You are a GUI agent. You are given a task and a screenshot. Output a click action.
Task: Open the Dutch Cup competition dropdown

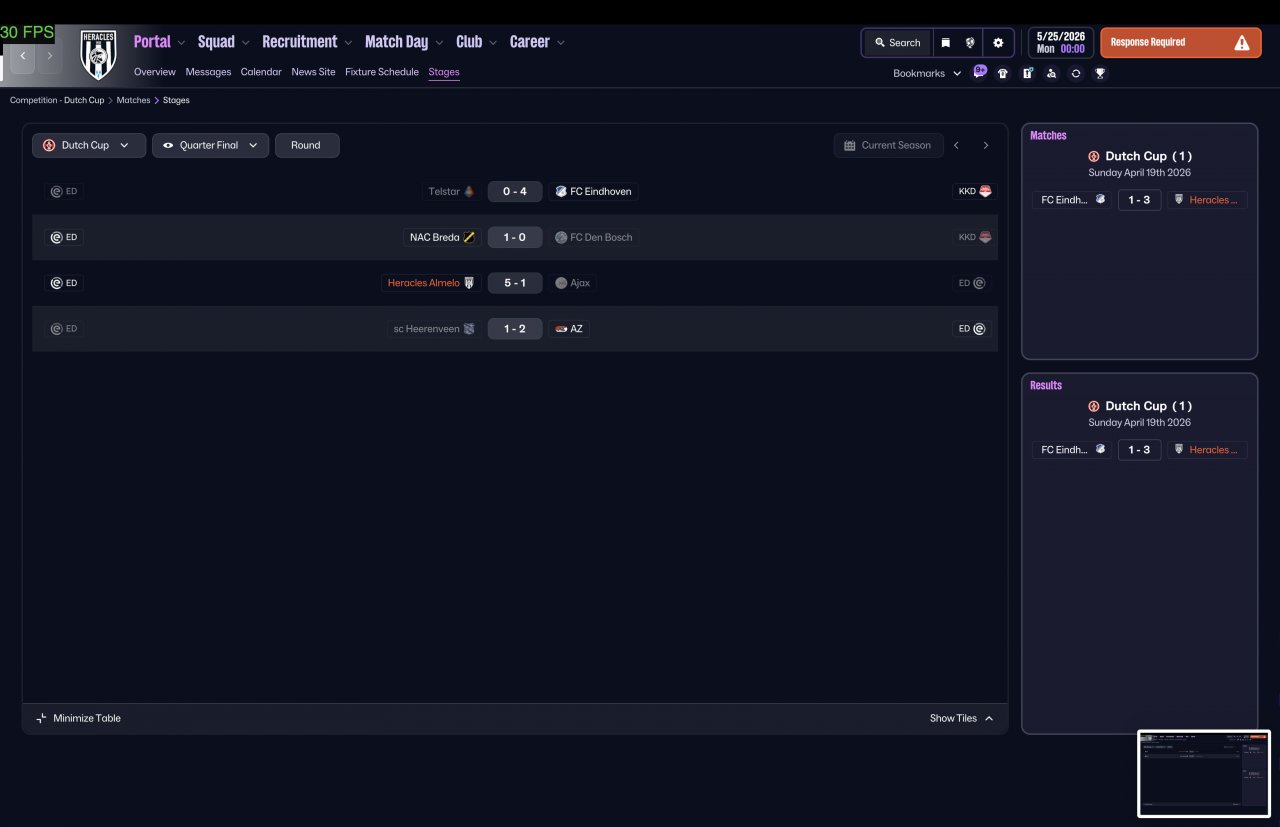(89, 145)
